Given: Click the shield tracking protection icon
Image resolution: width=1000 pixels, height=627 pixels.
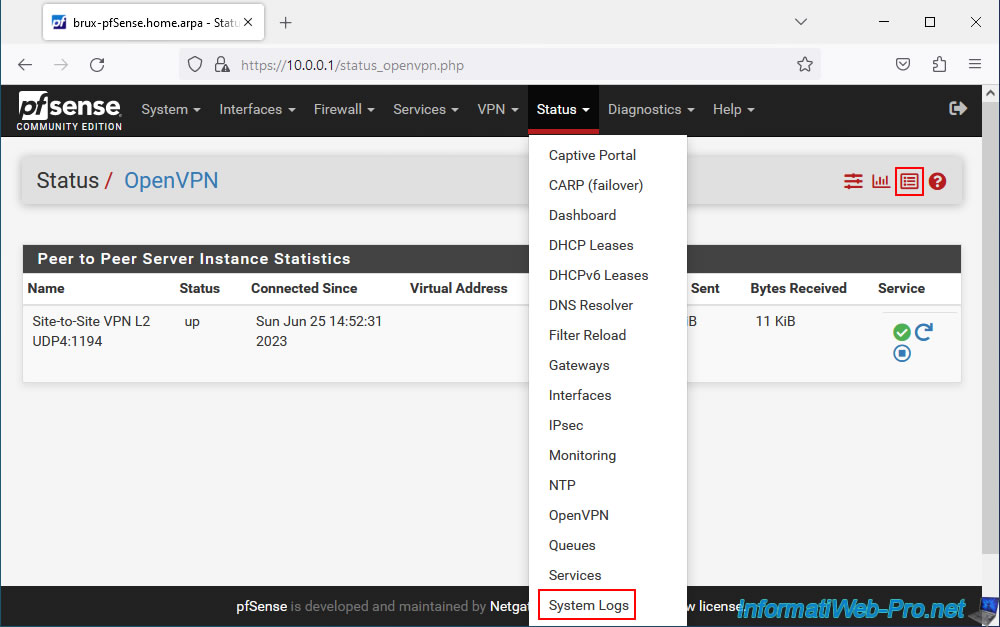Looking at the screenshot, I should coord(195,64).
